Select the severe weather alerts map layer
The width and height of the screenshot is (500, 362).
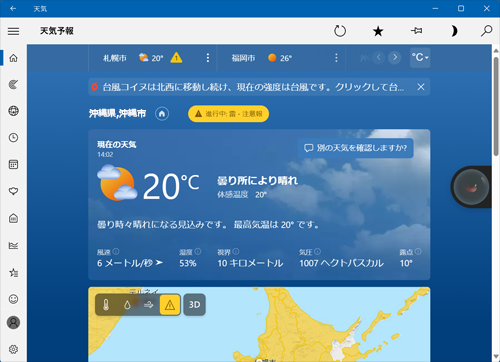(170, 305)
